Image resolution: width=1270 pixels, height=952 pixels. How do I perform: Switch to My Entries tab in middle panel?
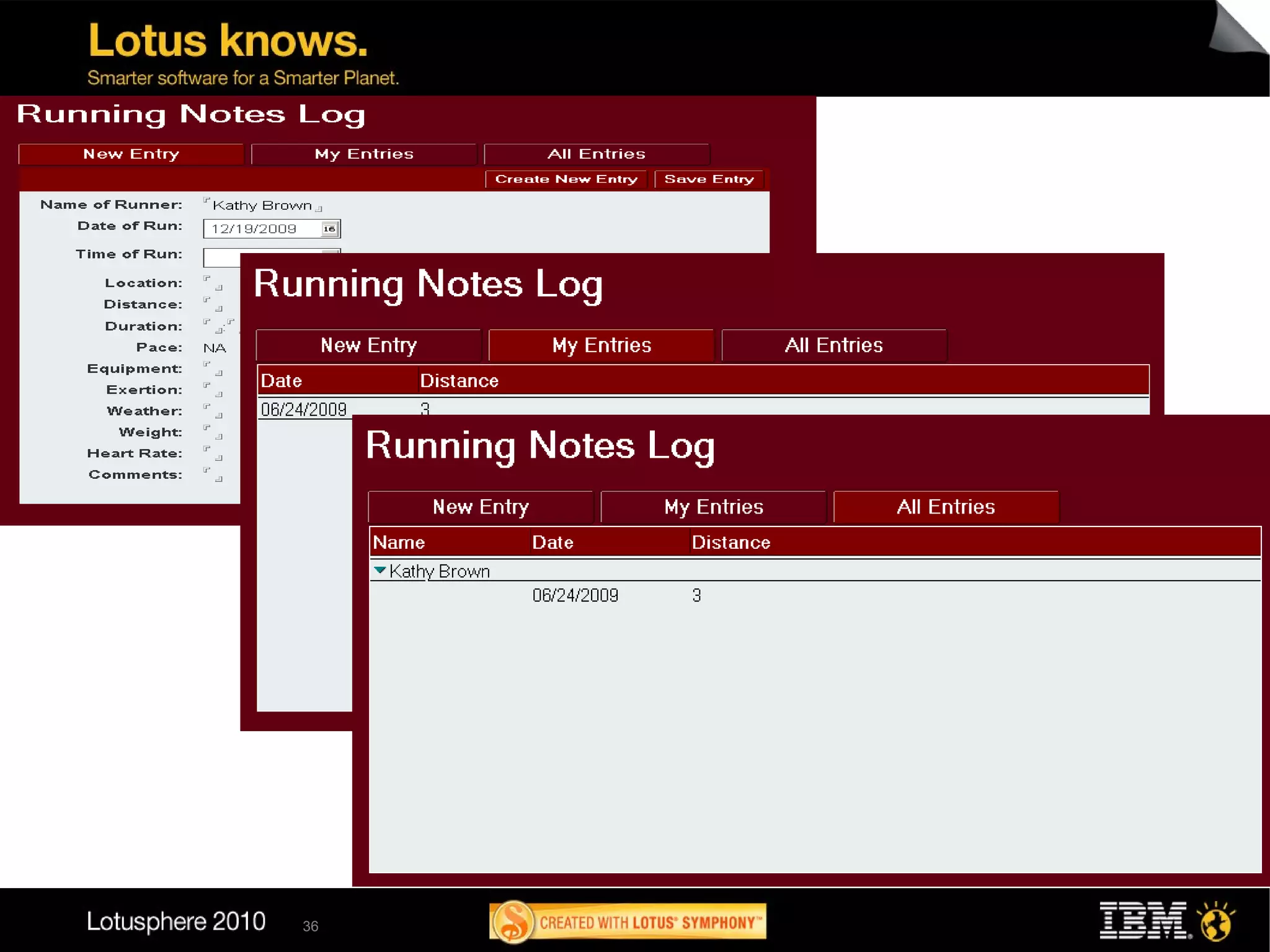coord(601,345)
